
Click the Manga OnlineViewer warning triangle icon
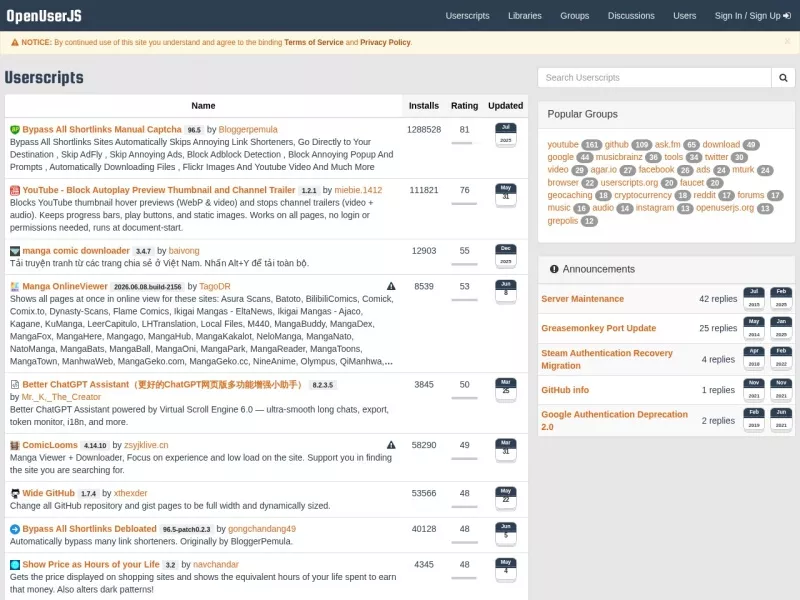391,286
